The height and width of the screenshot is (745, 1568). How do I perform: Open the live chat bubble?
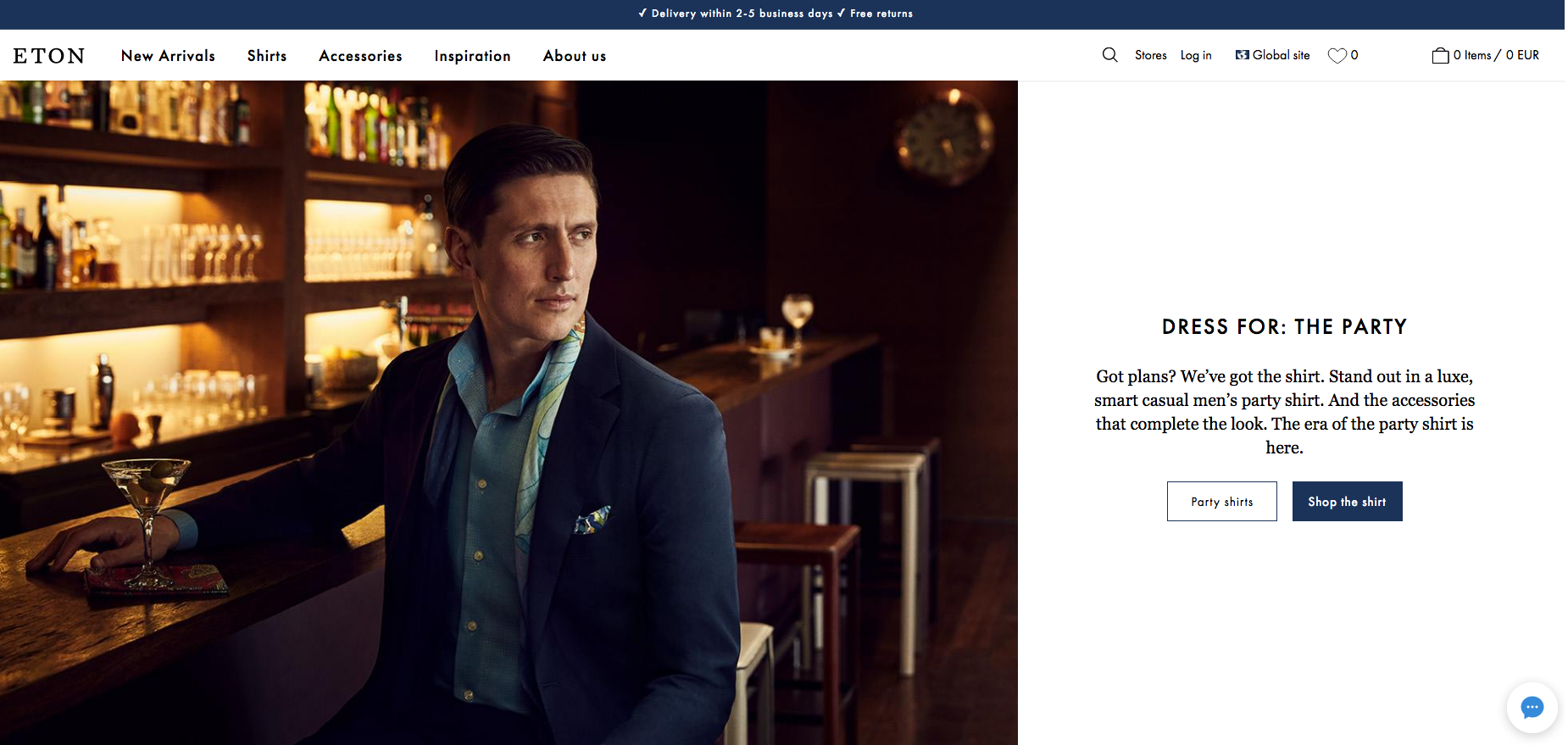pyautogui.click(x=1532, y=707)
